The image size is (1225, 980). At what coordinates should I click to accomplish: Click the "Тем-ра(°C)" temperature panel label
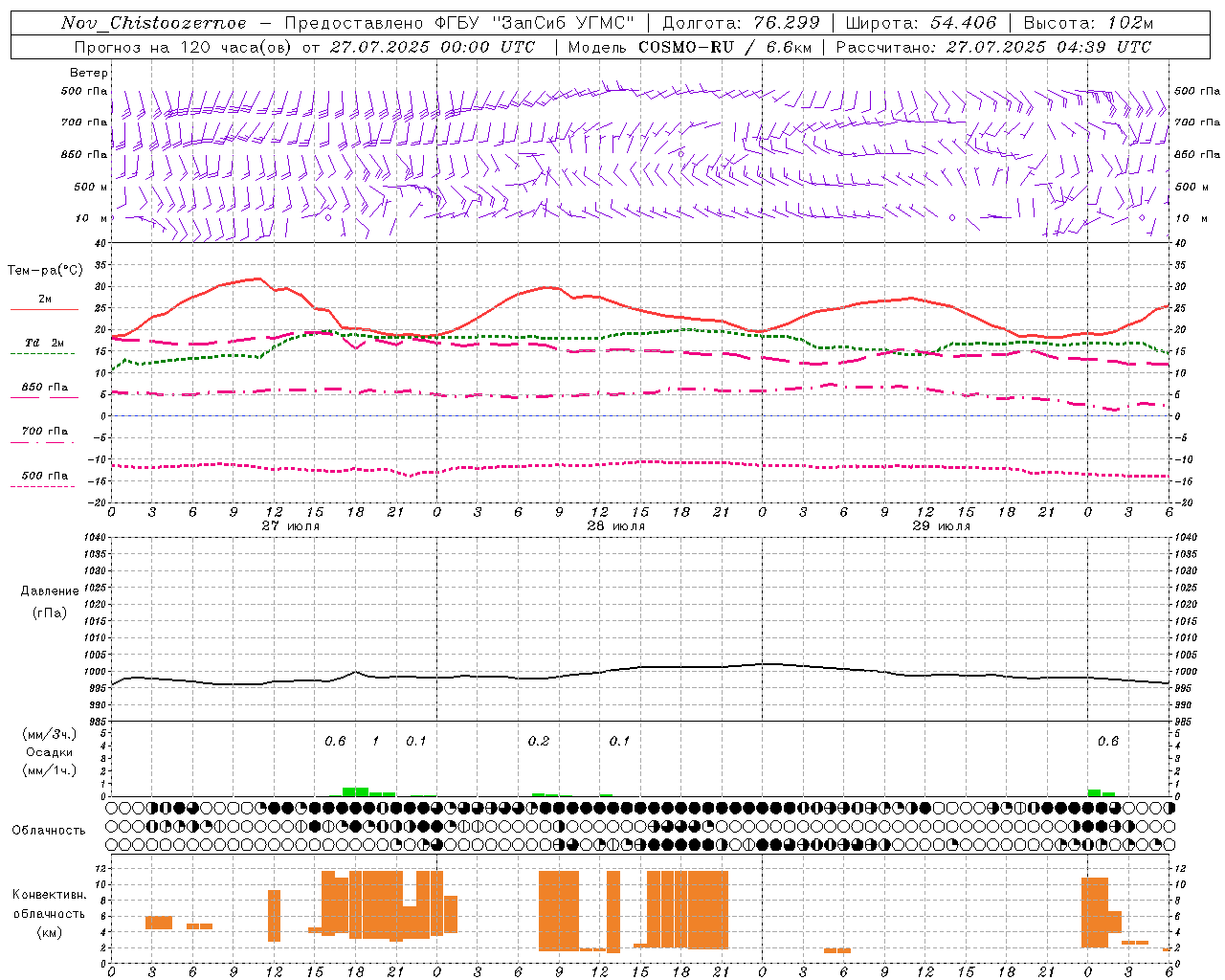coord(45,271)
